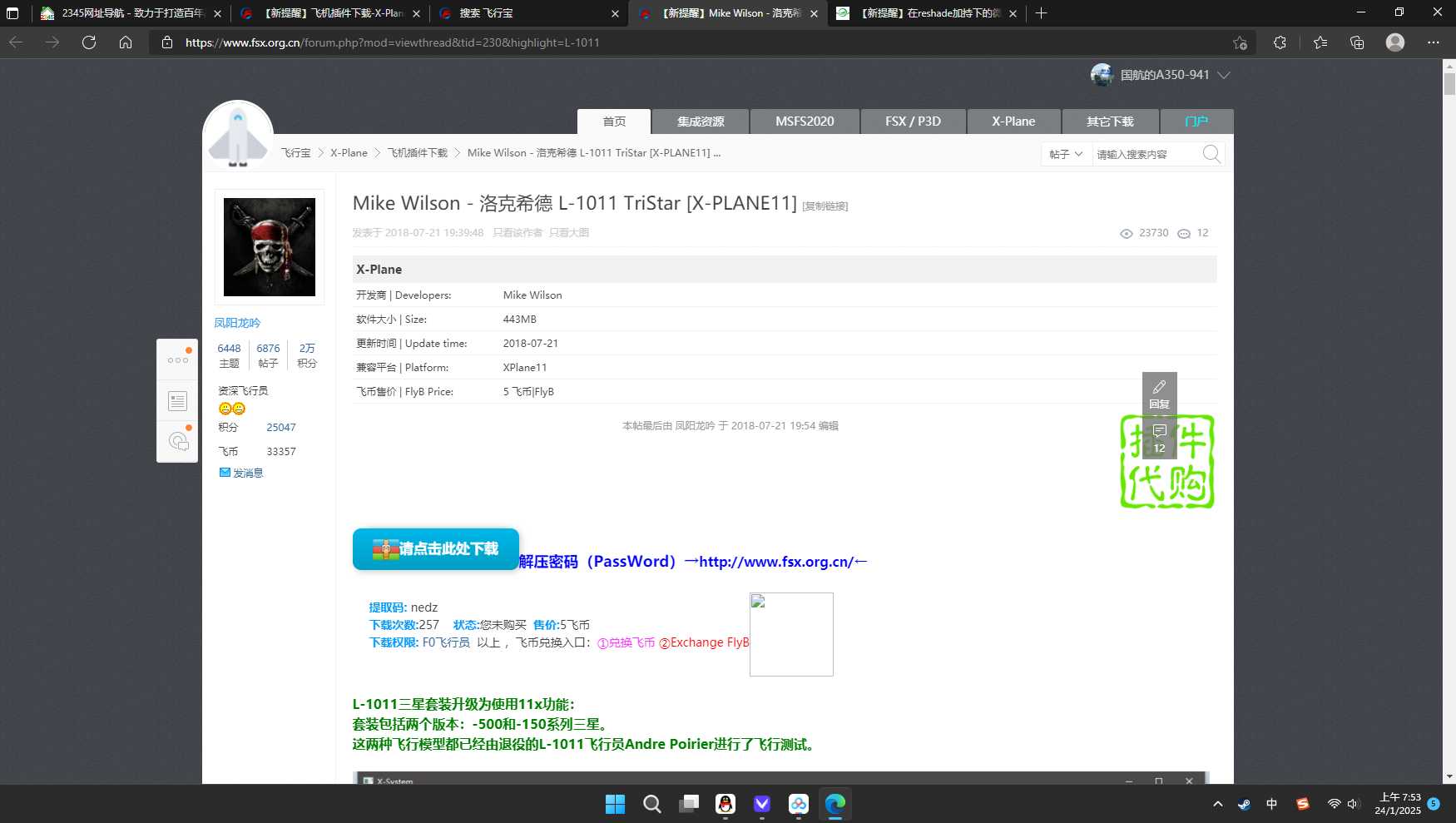Add this page to favorites star
Screen dimensions: 1456x823
point(1240,42)
